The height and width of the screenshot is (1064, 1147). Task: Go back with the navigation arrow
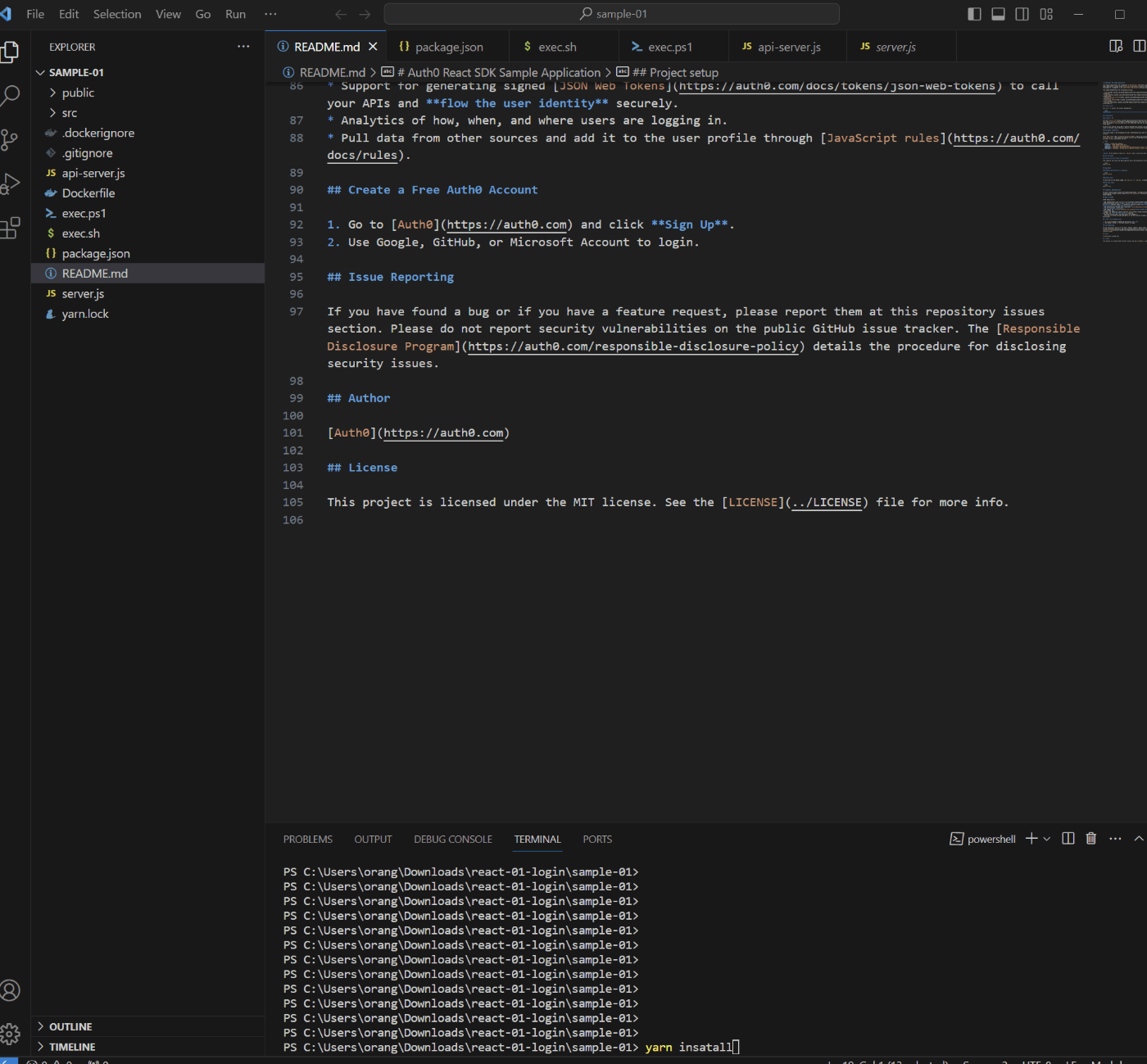[x=341, y=14]
